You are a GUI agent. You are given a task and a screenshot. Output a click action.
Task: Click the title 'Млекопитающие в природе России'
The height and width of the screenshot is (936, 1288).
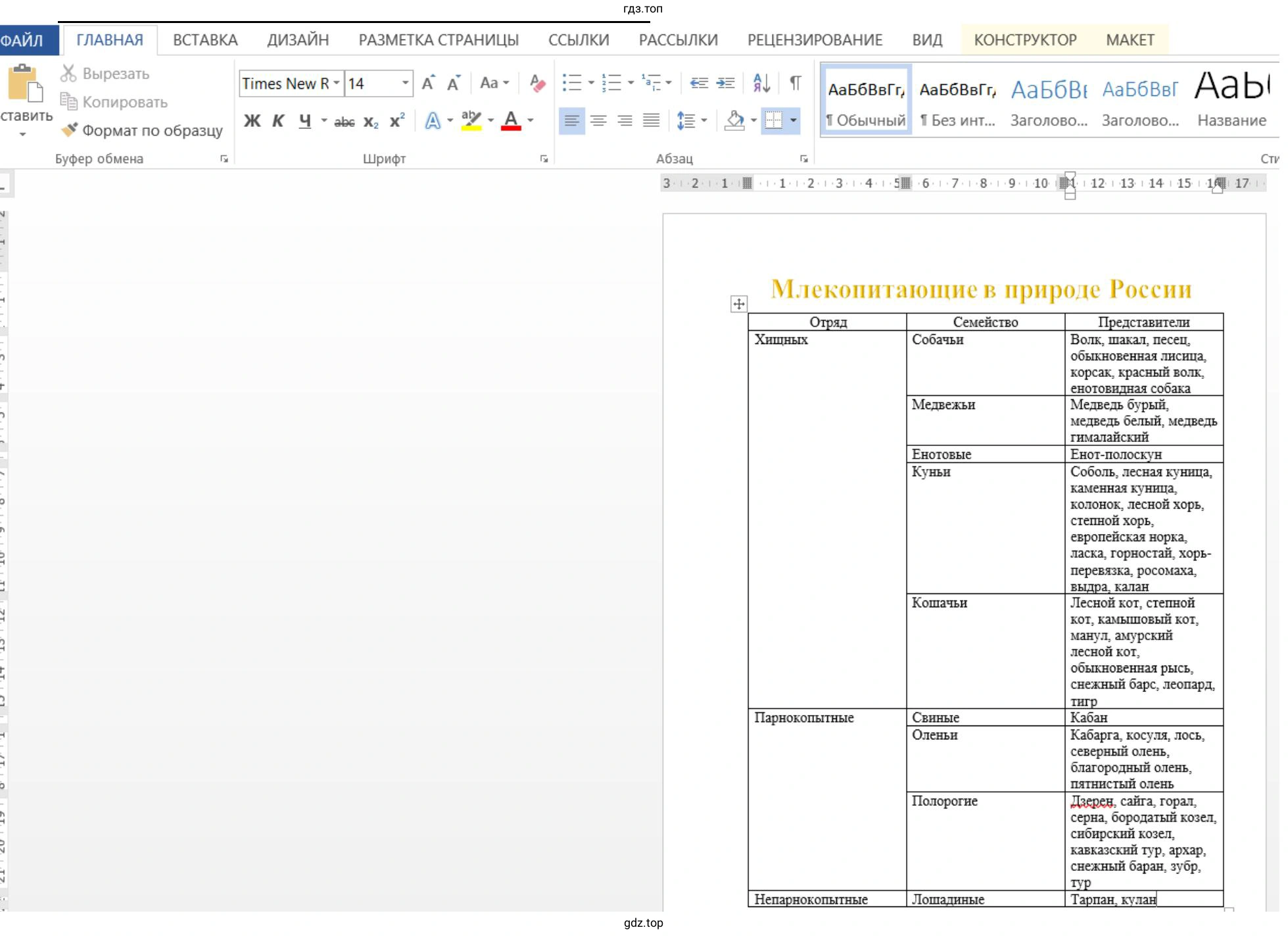point(981,289)
